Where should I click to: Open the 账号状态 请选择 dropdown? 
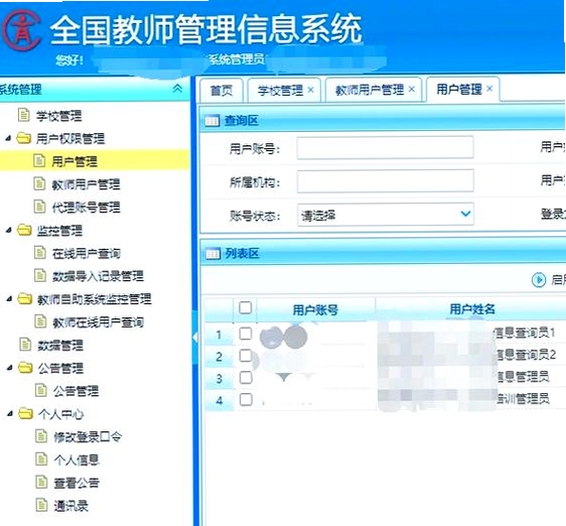click(x=385, y=215)
